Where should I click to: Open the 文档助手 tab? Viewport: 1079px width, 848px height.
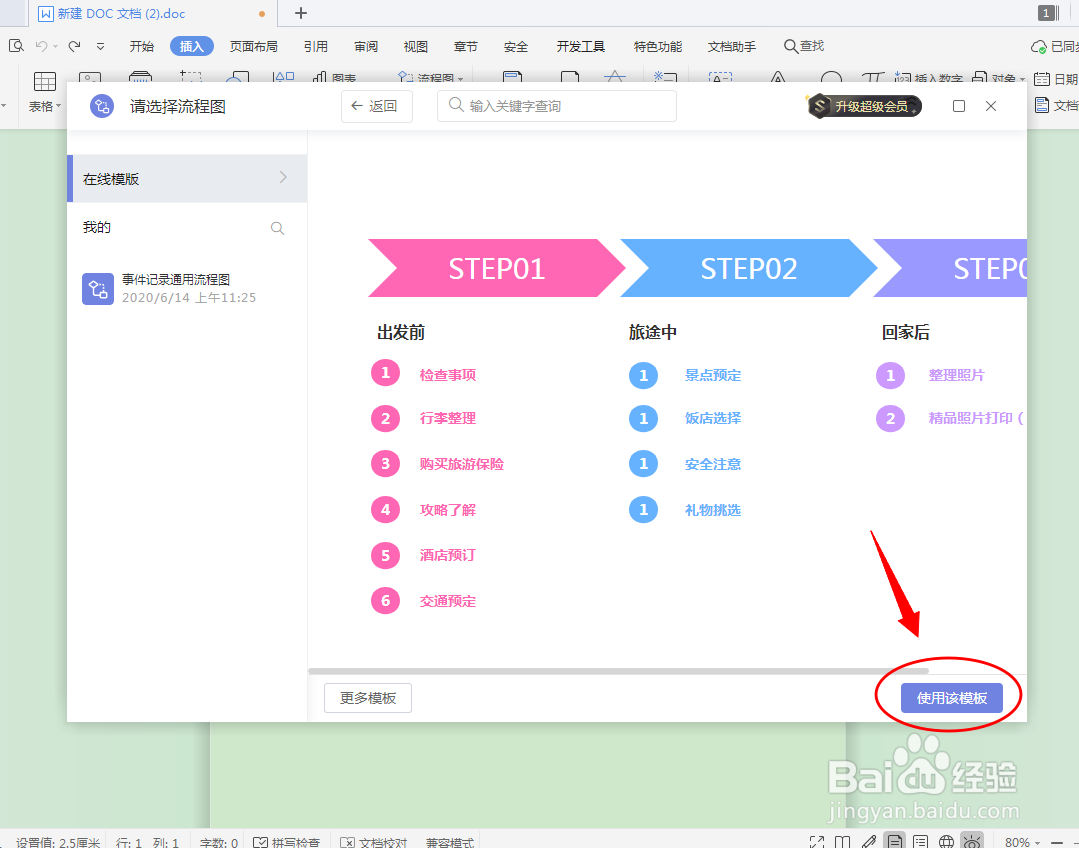732,46
